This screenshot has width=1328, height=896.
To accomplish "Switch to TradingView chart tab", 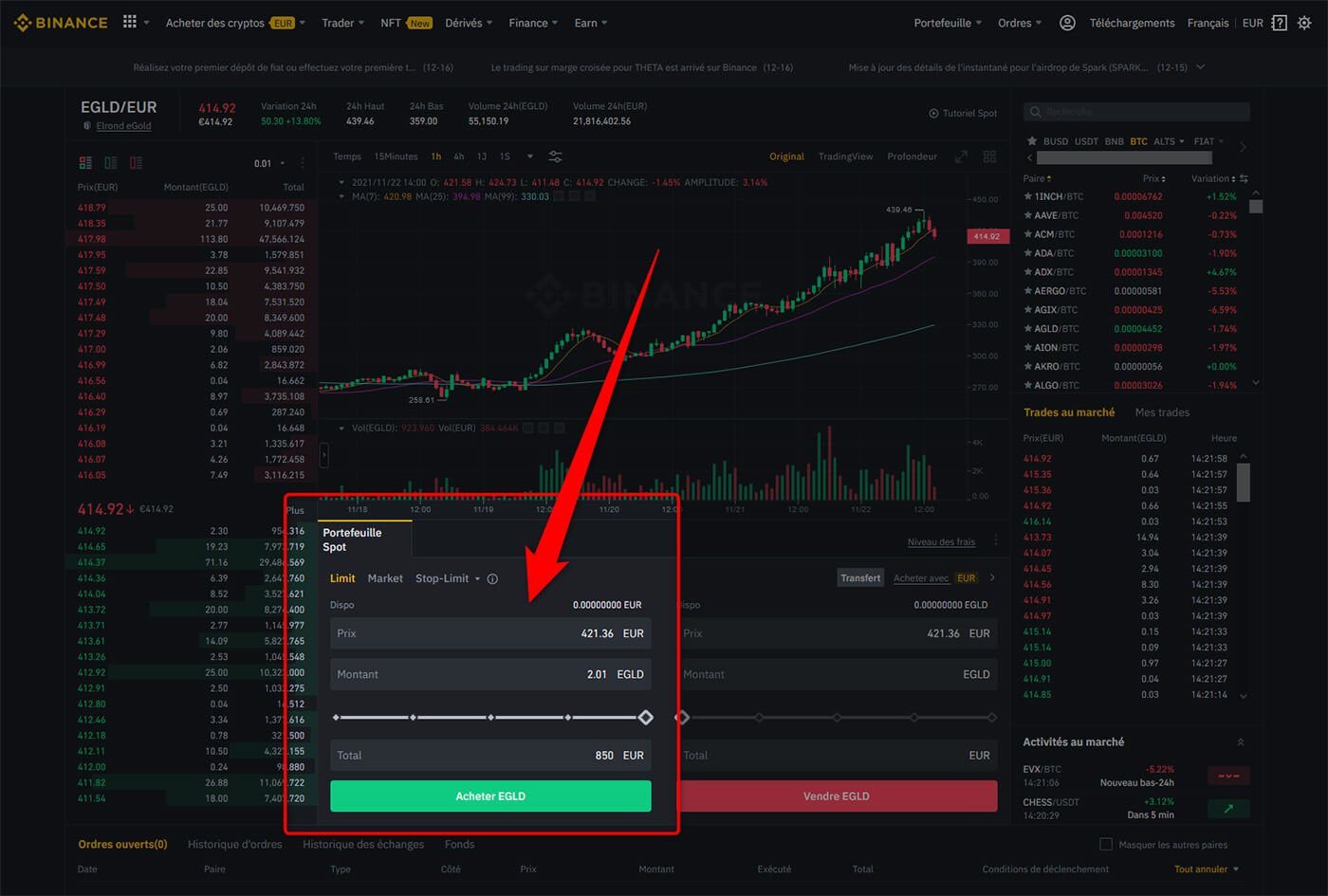I will 845,156.
